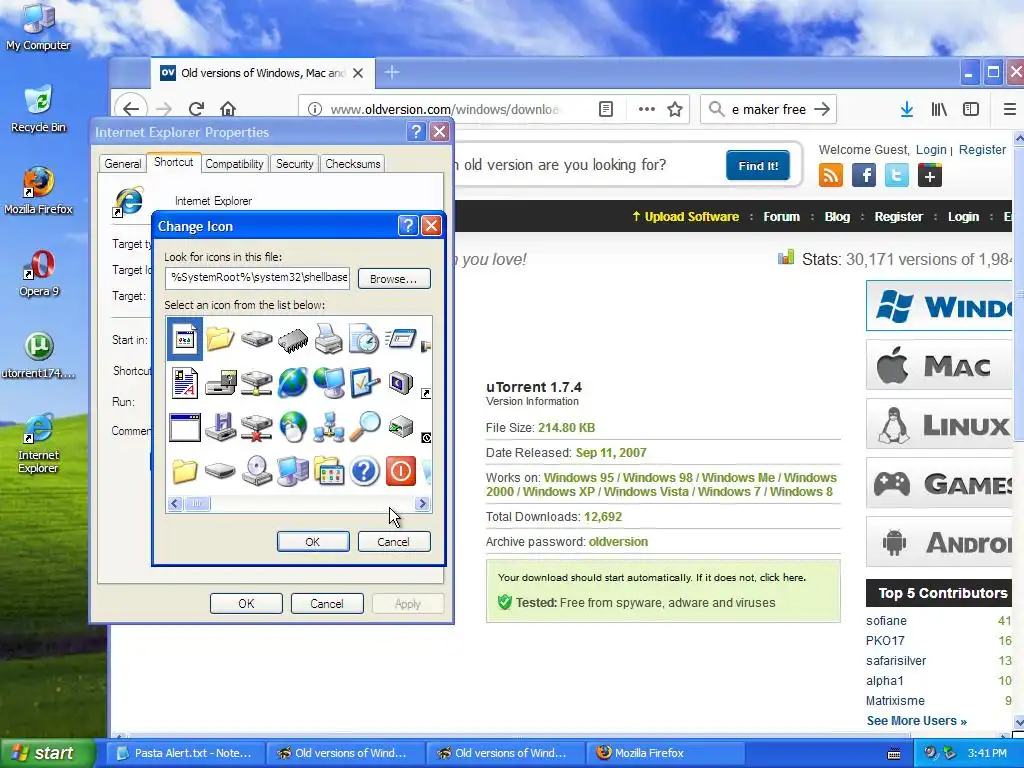Open Firefox downloads arrow icon

(906, 109)
